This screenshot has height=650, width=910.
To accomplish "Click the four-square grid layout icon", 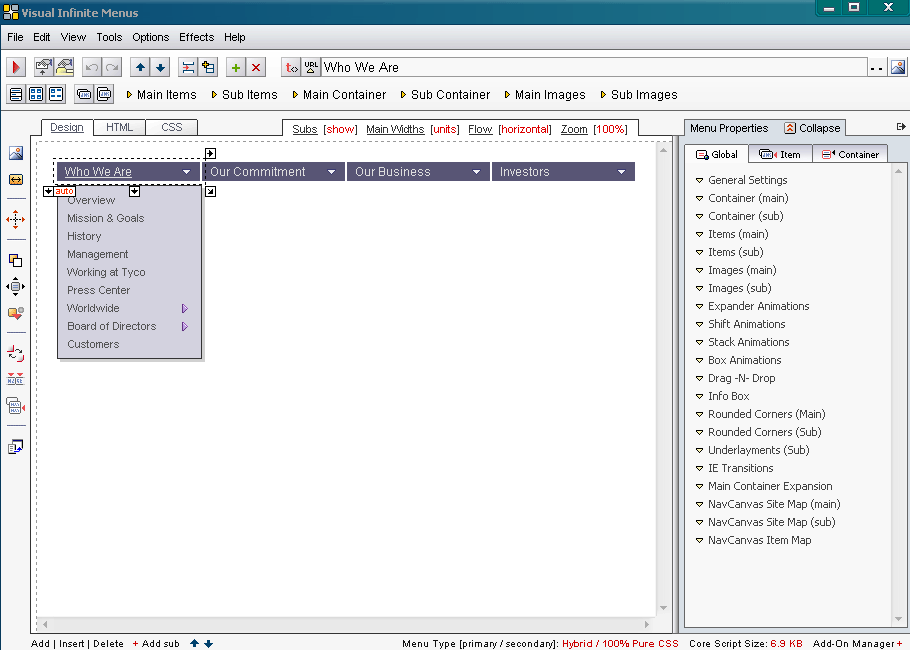I will [x=36, y=94].
